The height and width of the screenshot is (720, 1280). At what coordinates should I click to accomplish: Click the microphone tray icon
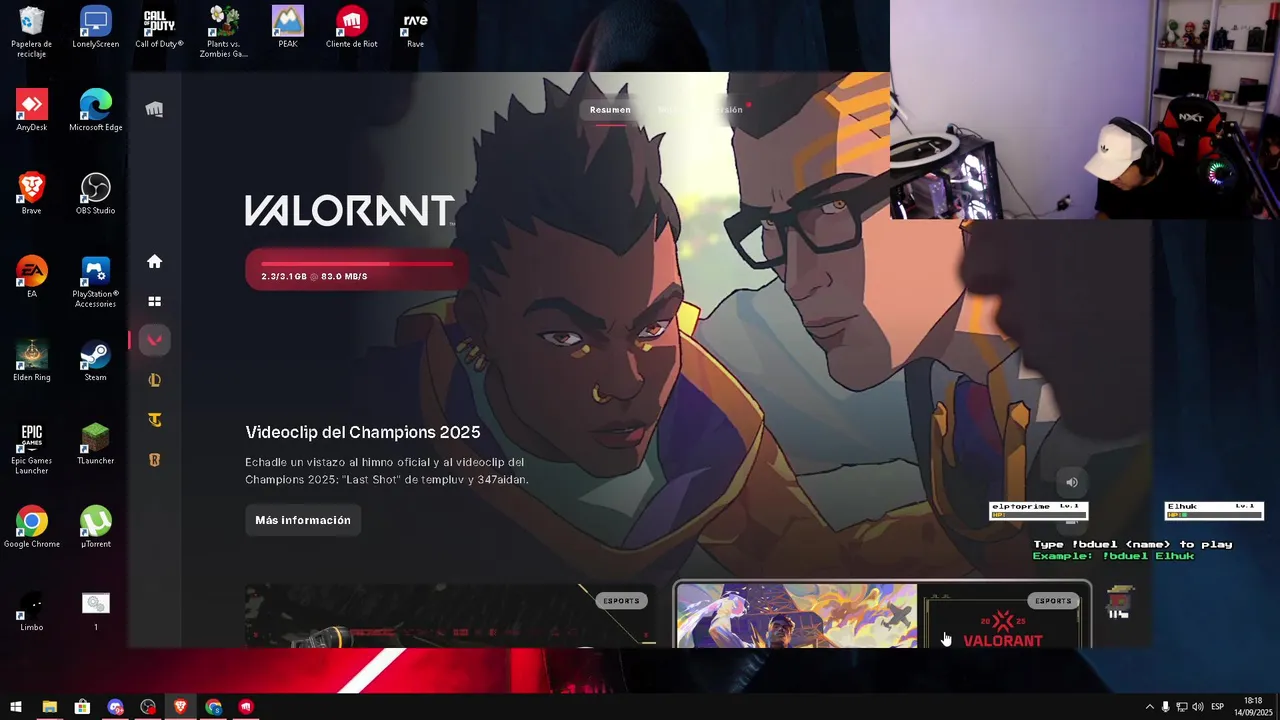1165,707
